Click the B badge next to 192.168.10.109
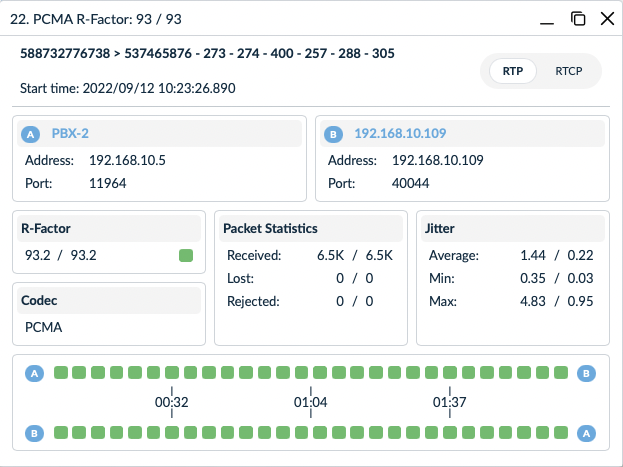This screenshot has height=467, width=623. click(333, 134)
